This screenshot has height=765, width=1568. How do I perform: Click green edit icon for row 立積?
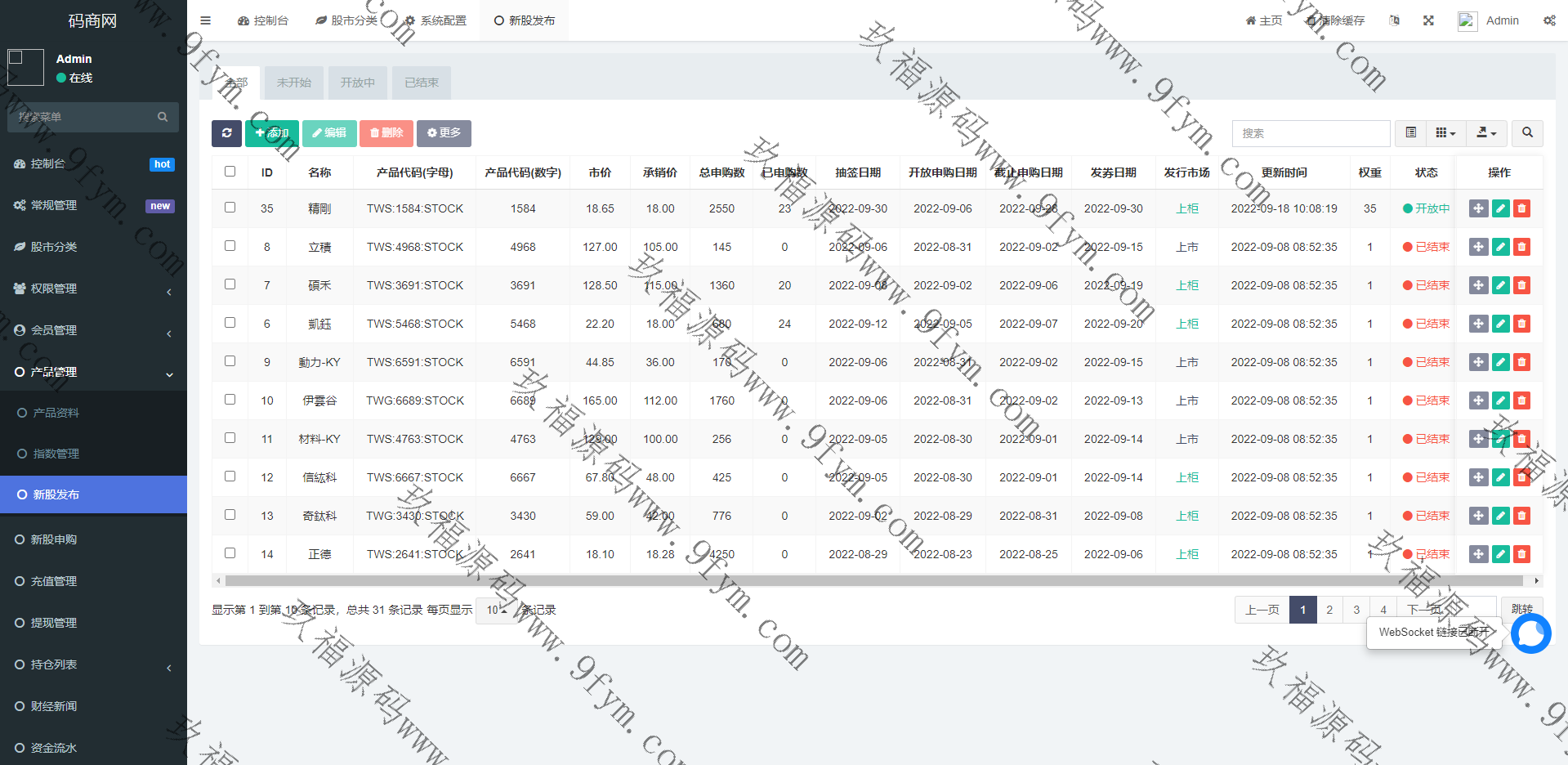click(1500, 247)
